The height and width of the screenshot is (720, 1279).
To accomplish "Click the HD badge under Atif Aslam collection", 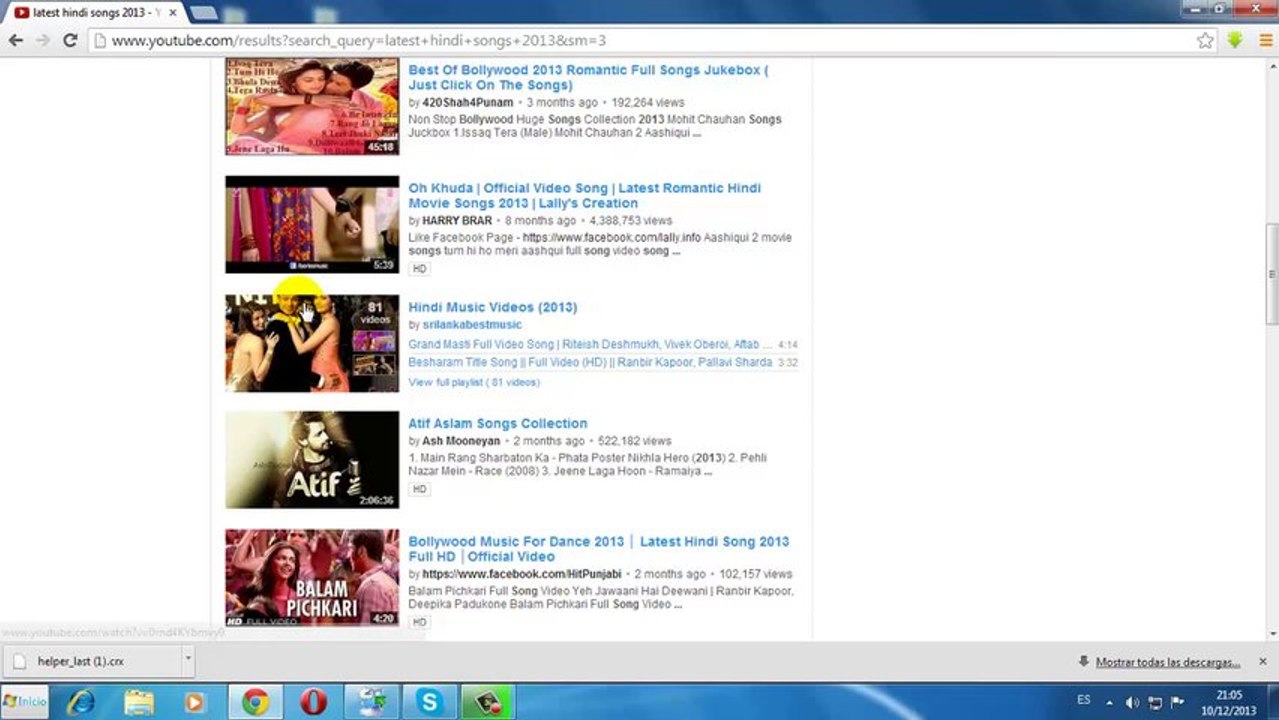I will tap(420, 489).
